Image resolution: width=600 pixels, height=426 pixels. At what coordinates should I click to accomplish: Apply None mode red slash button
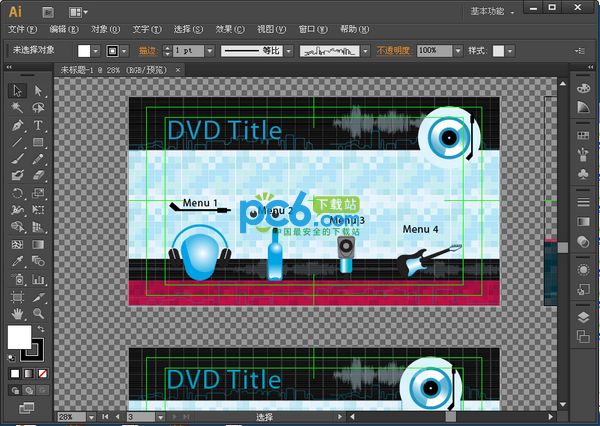(42, 373)
